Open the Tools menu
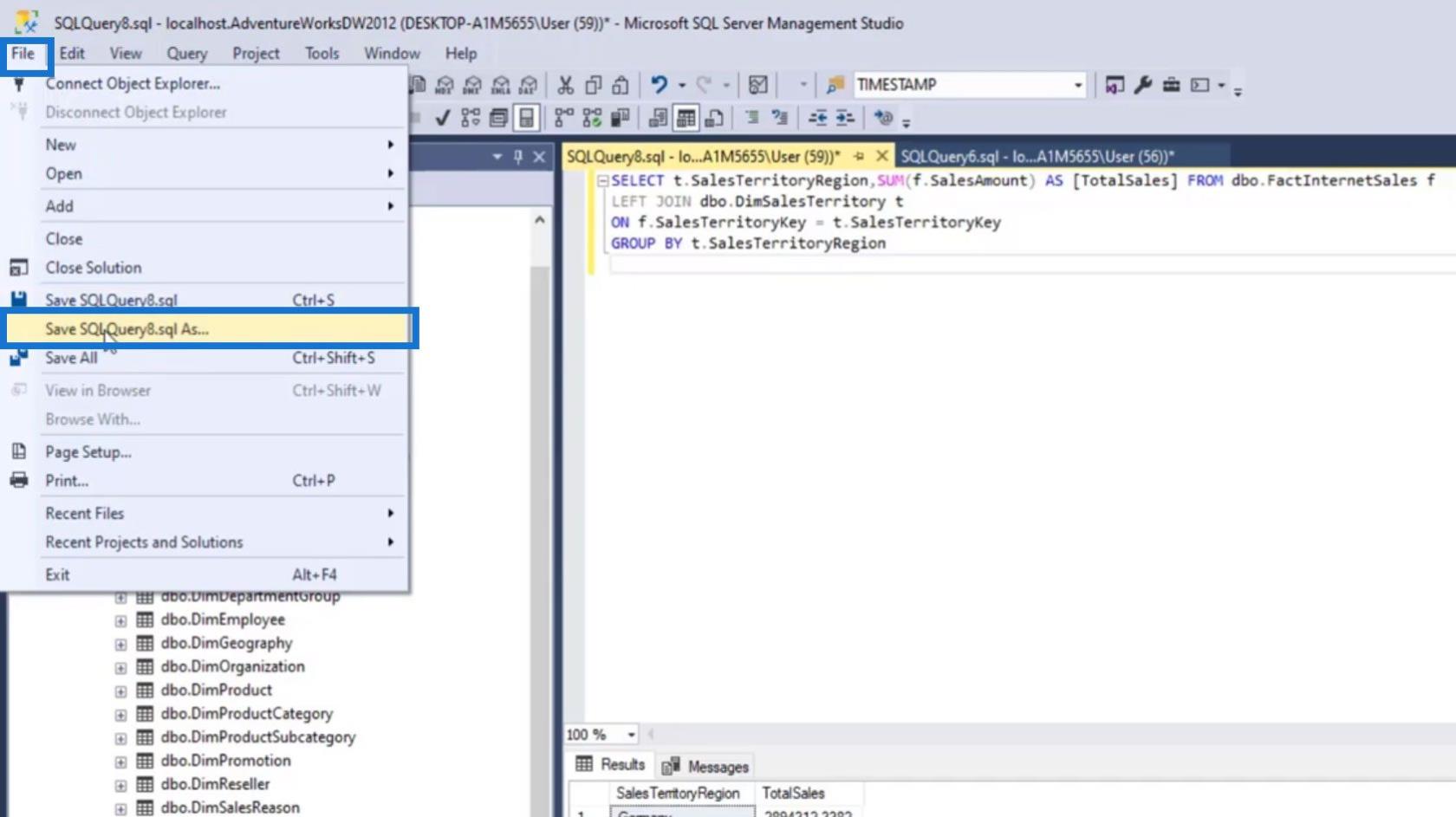1456x817 pixels. pos(322,54)
